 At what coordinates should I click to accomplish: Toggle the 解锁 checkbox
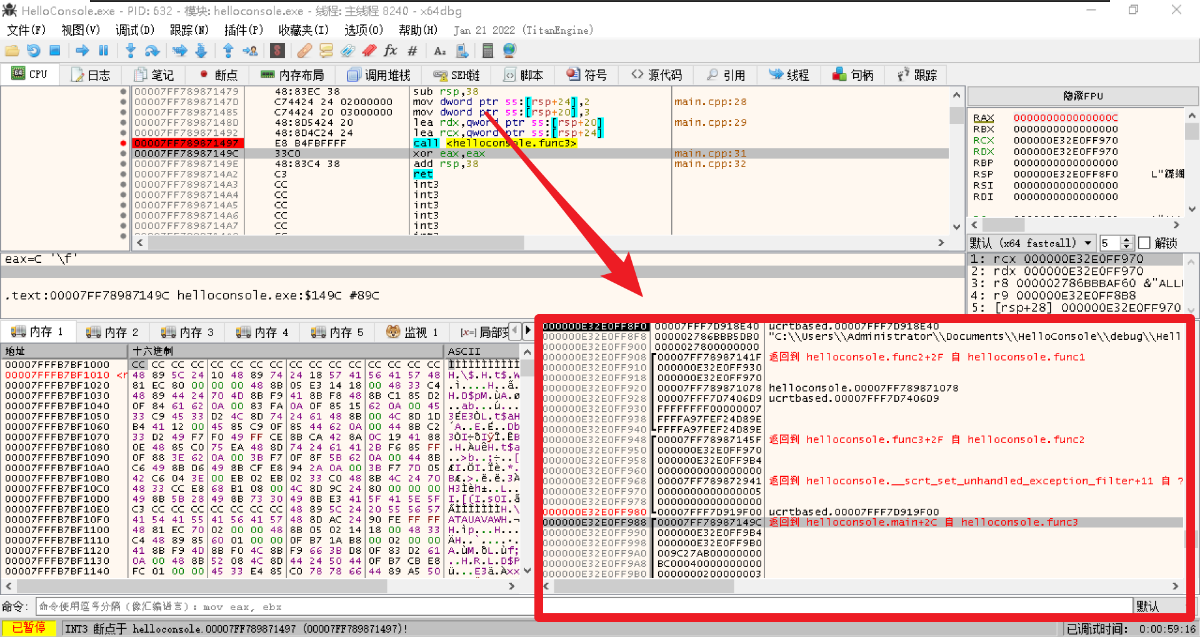pos(1145,243)
